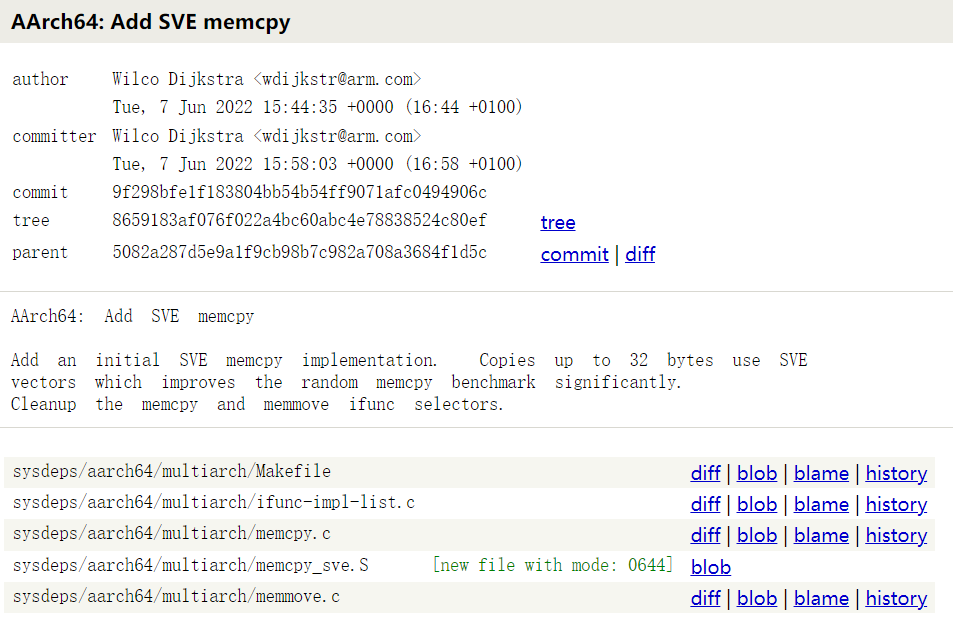Image resolution: width=953 pixels, height=624 pixels.
Task: Show history of memcpy.c
Action: [x=895, y=535]
